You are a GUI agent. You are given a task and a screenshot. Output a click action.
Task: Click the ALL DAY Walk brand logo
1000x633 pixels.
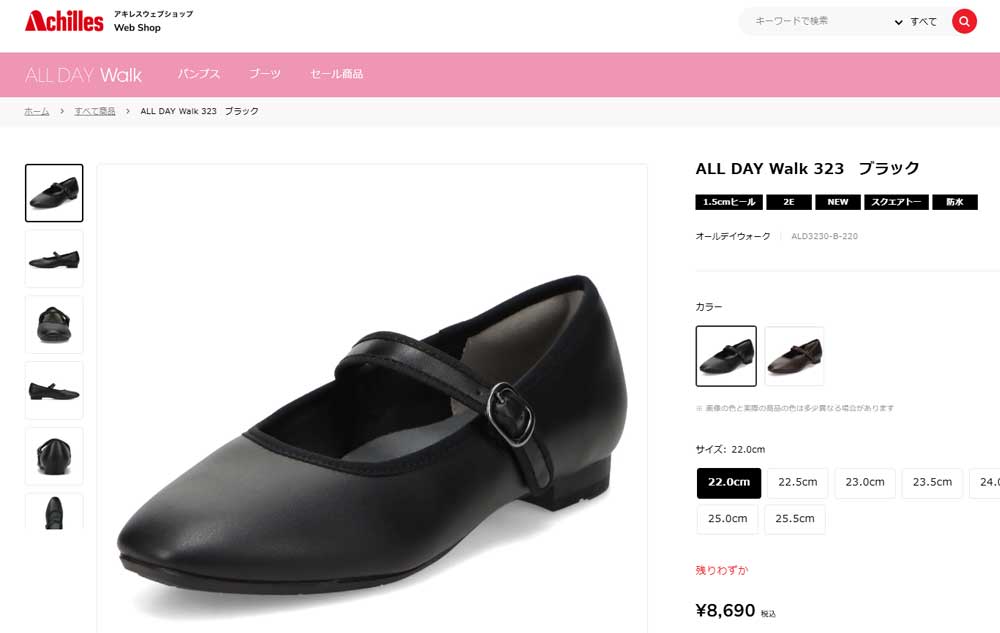(x=84, y=75)
